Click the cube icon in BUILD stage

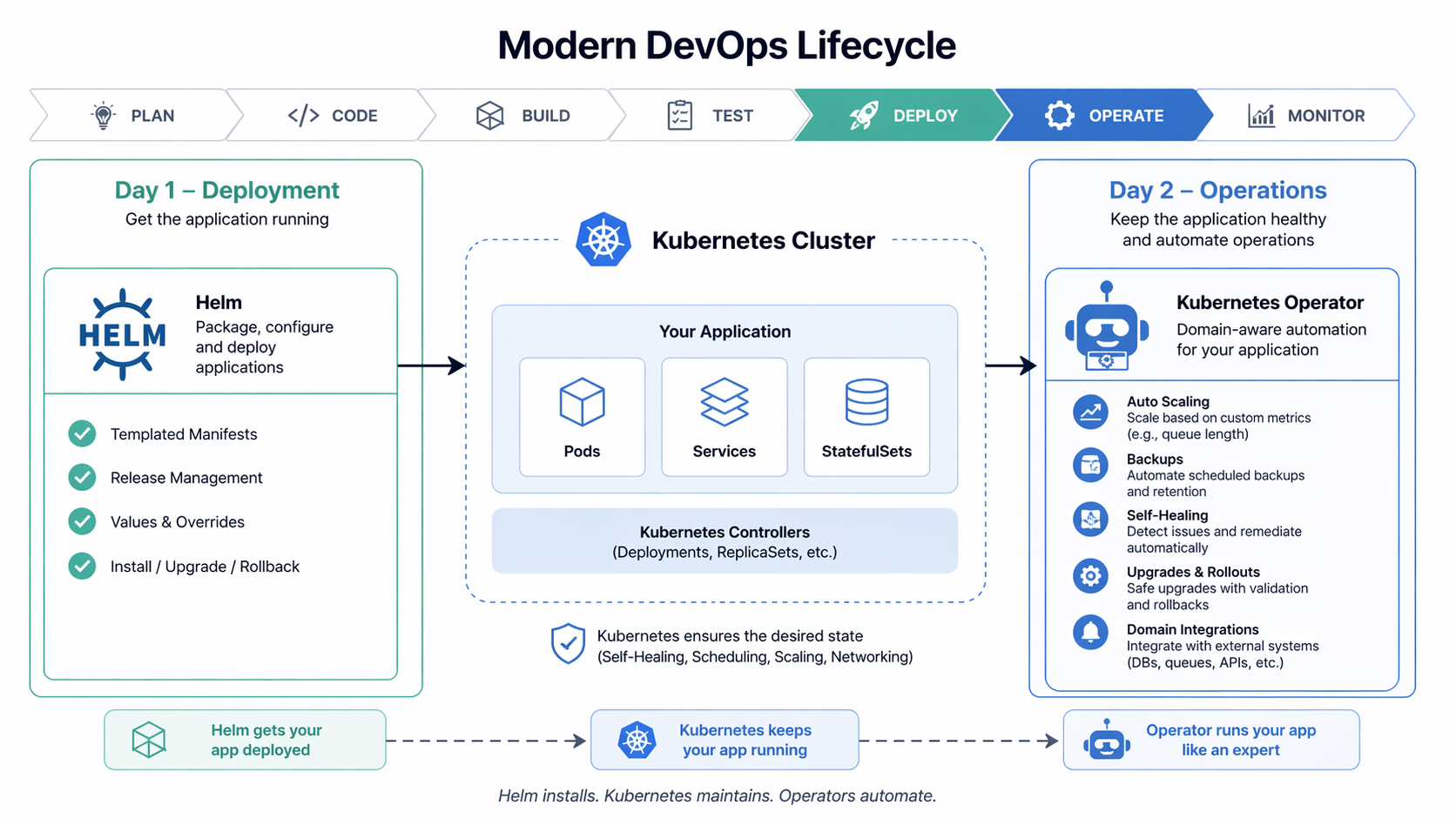point(490,115)
